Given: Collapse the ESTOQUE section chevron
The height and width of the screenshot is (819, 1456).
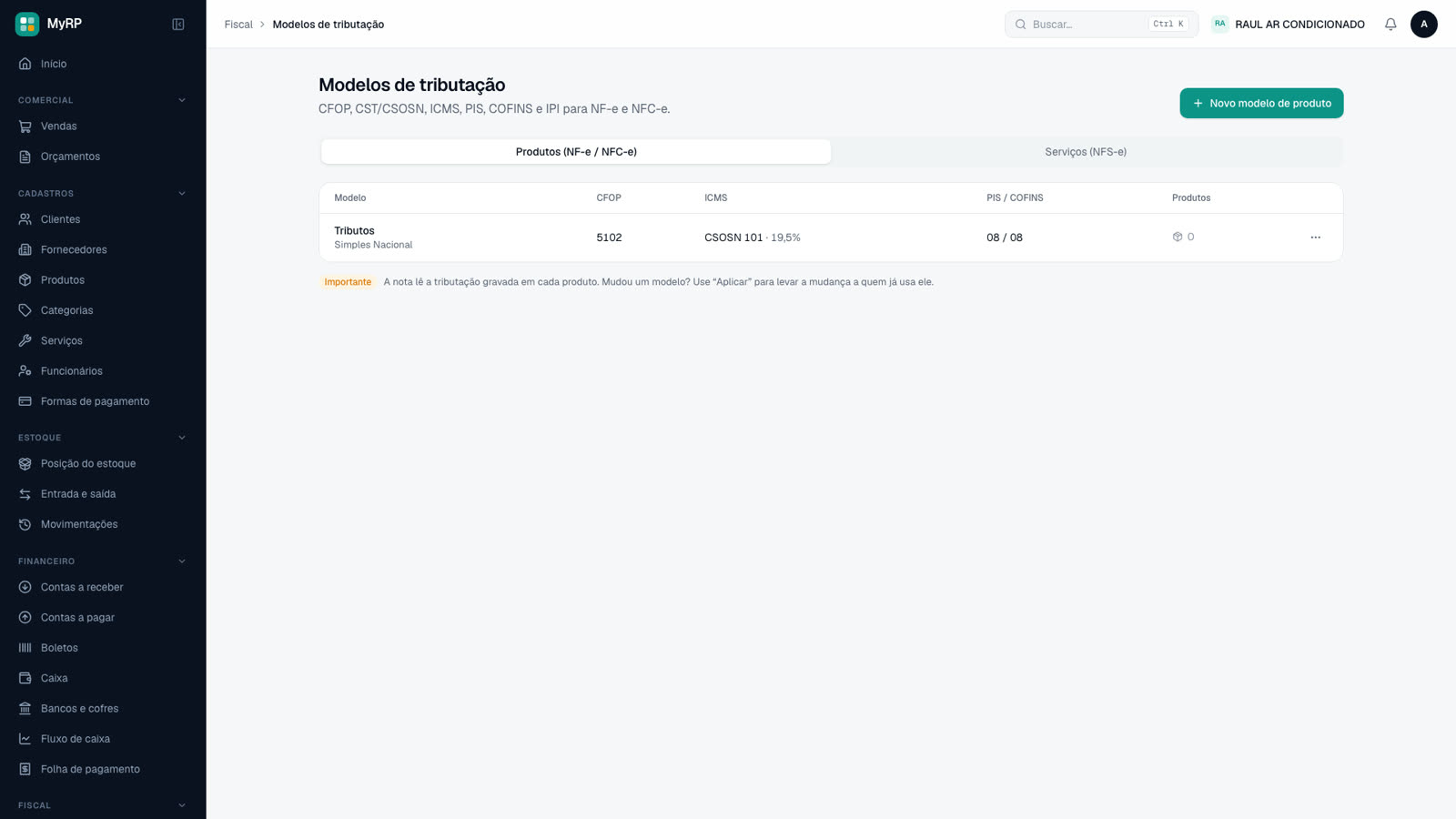Looking at the screenshot, I should pos(182,438).
